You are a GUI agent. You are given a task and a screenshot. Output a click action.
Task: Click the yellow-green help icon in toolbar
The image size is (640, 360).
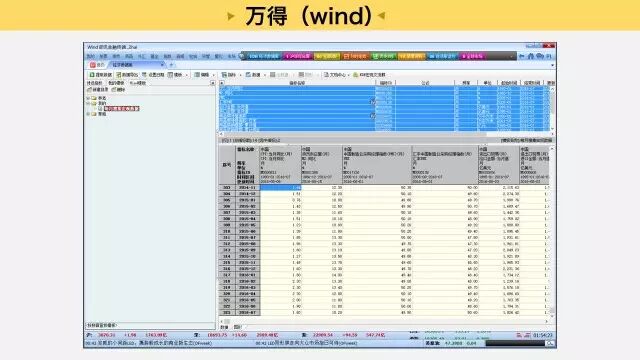pos(356,75)
